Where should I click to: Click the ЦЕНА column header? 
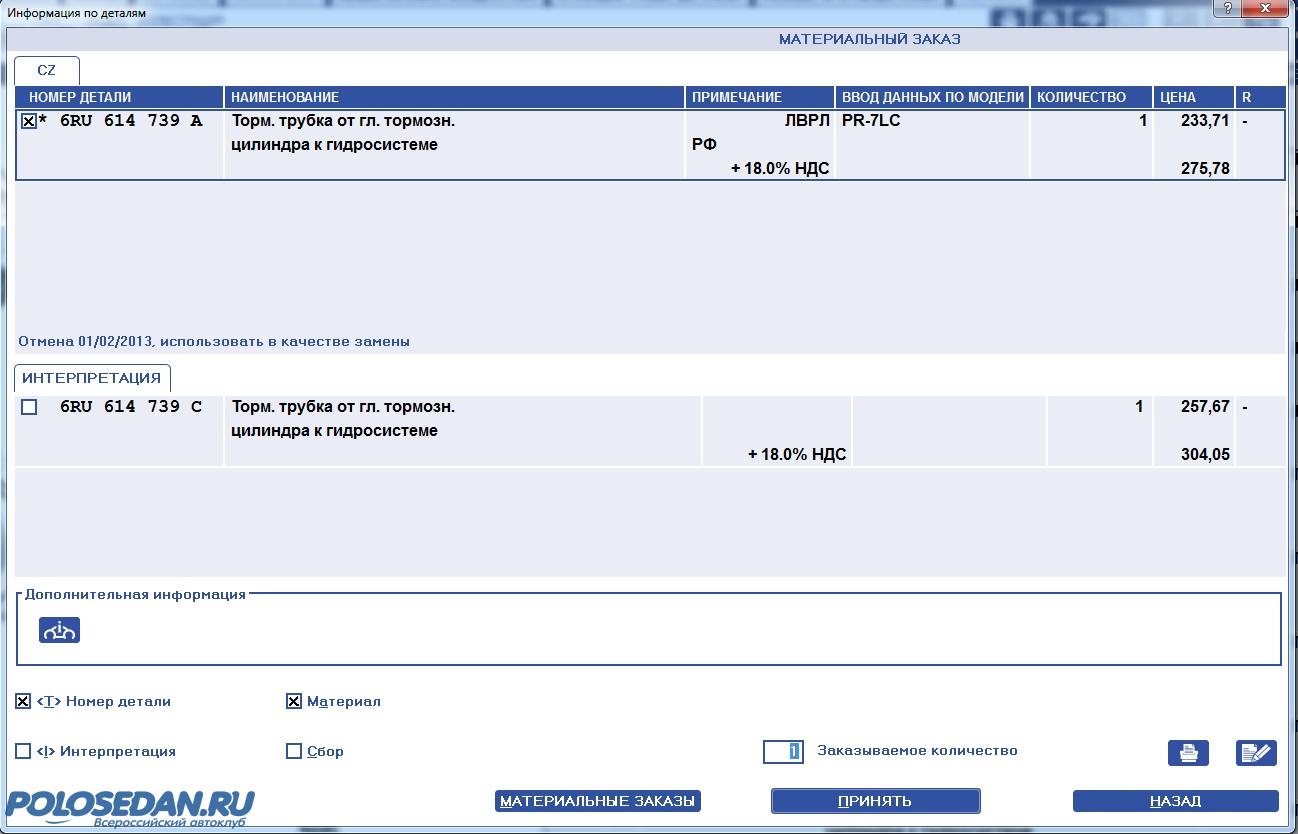(1193, 97)
